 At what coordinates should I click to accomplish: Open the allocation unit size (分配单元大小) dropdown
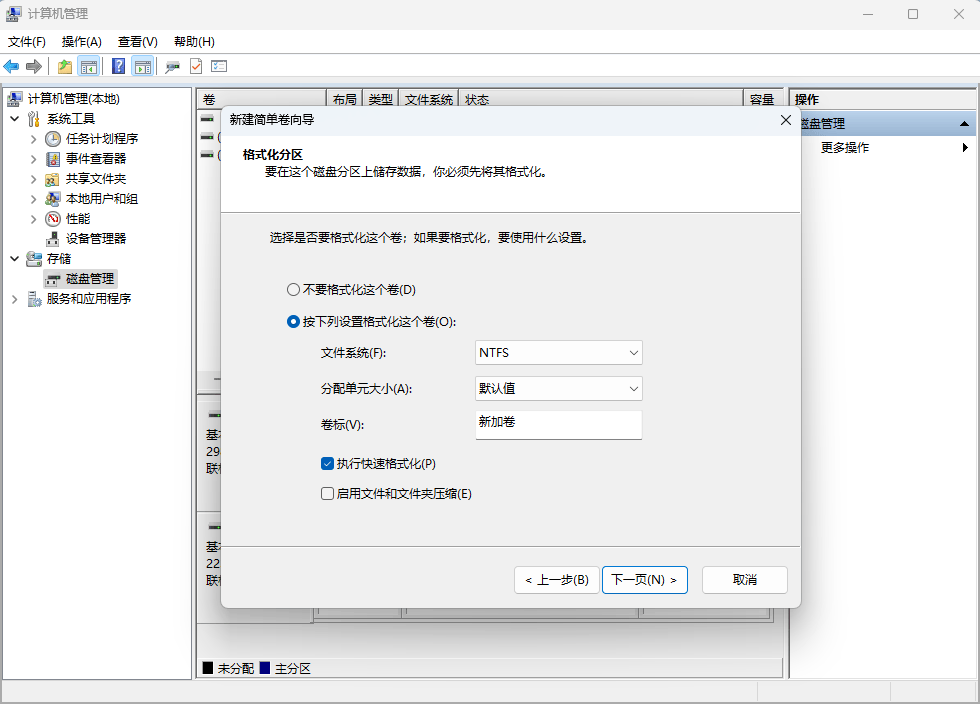[558, 388]
